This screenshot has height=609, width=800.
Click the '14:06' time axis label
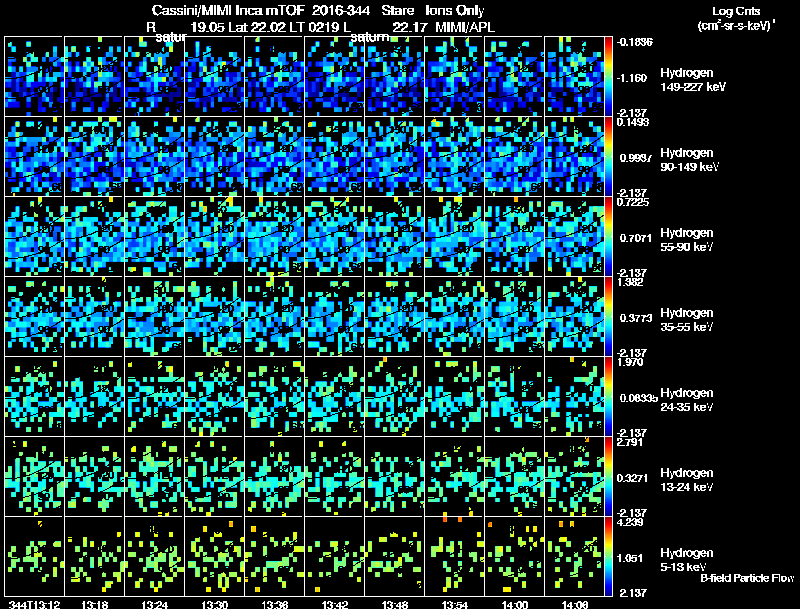(x=574, y=604)
